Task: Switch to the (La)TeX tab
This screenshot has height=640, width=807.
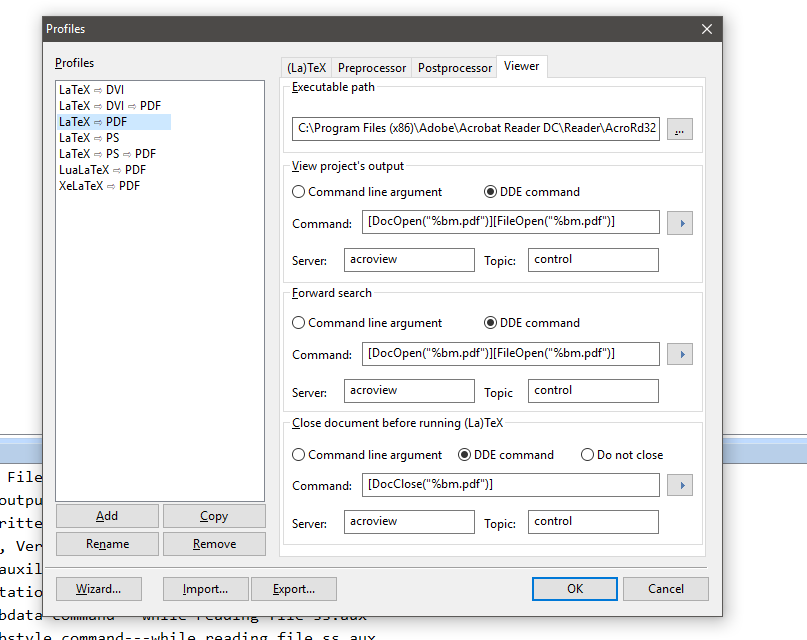Action: click(x=306, y=68)
